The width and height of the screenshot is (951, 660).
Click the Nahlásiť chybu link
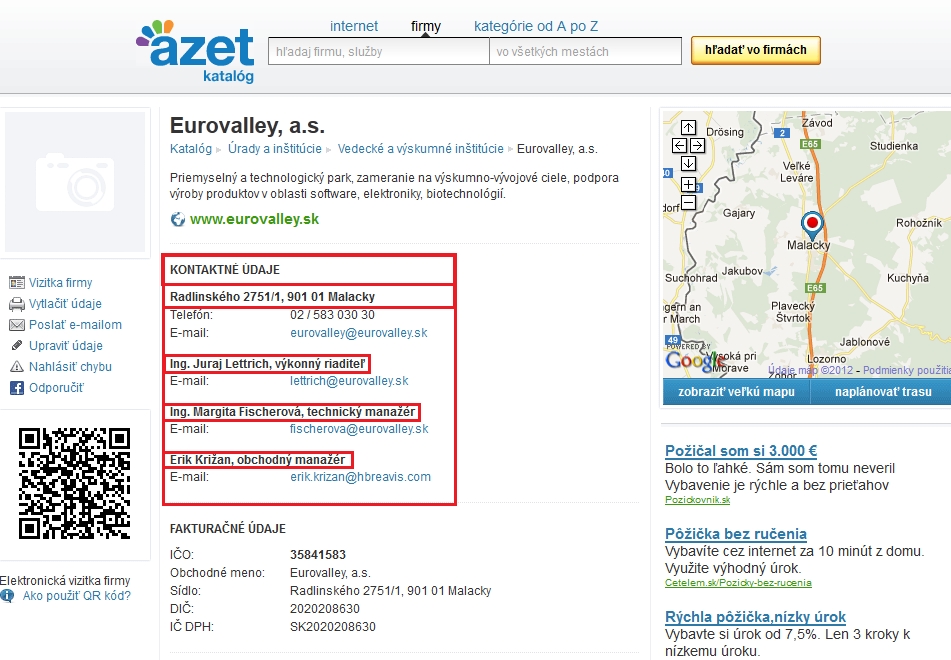[x=70, y=367]
